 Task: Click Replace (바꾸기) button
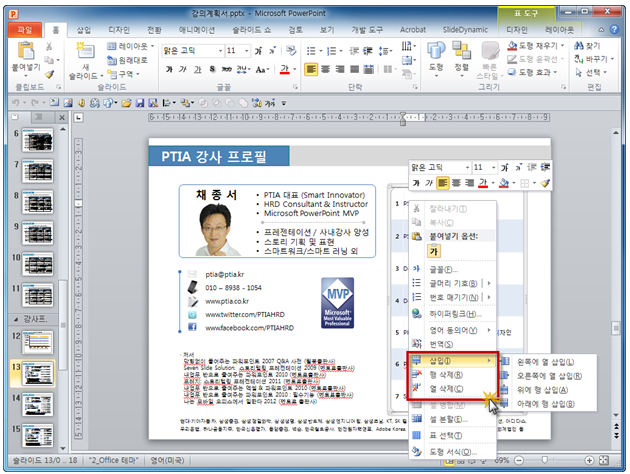(594, 59)
